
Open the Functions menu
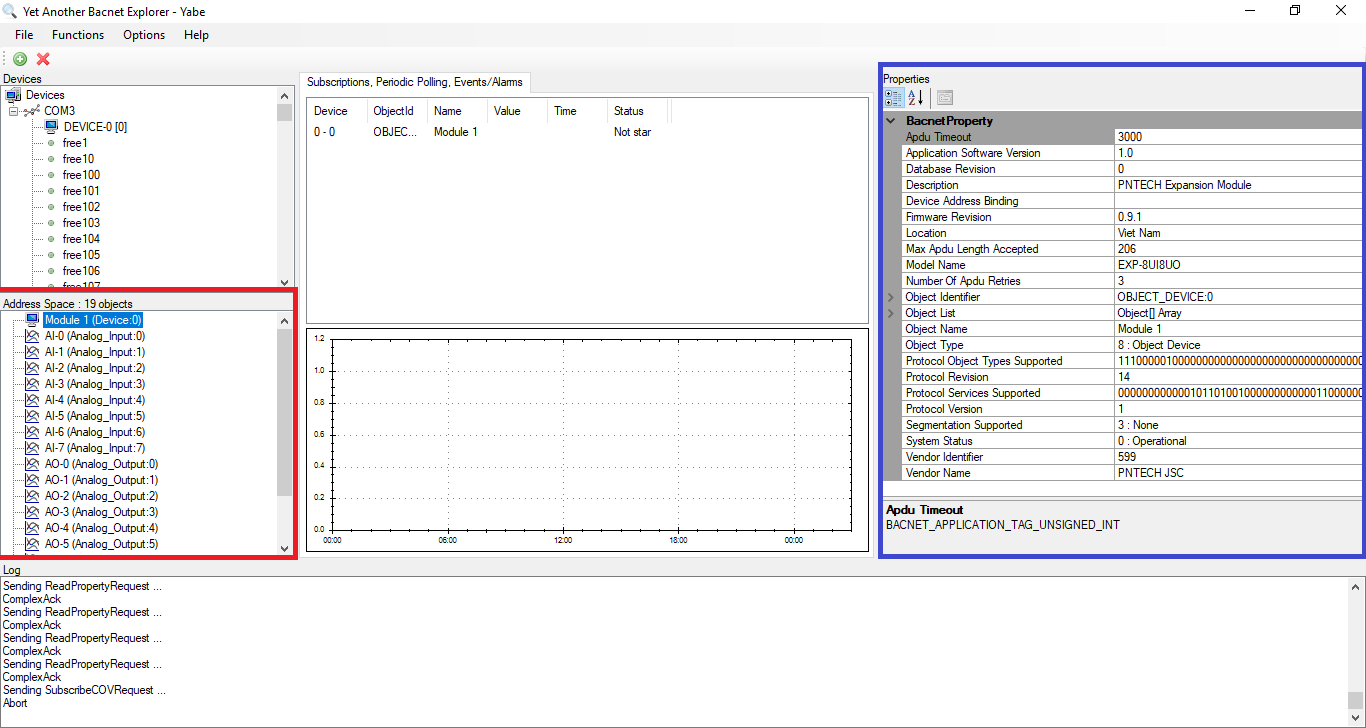78,34
